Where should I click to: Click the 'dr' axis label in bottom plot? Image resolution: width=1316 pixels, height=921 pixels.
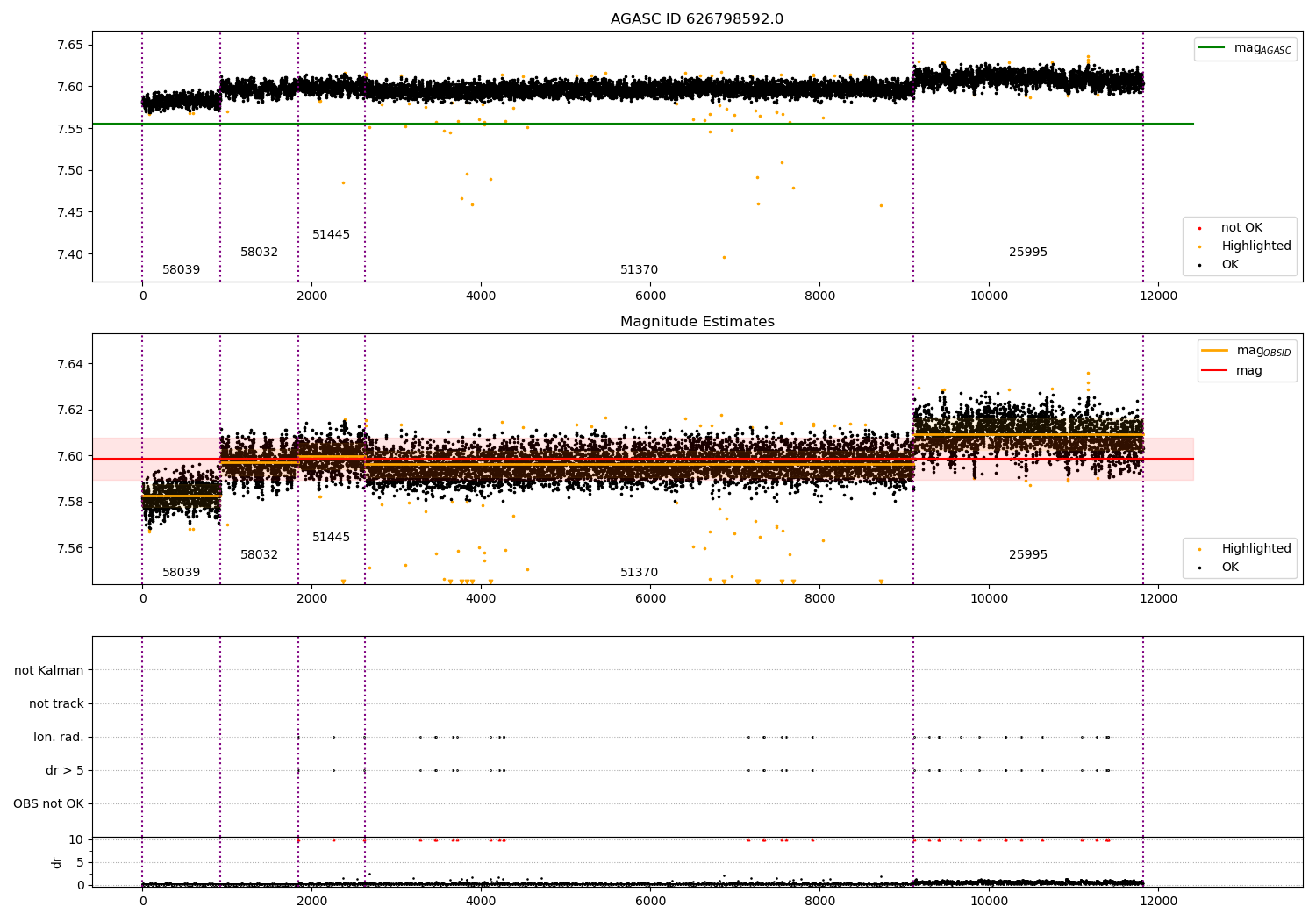pyautogui.click(x=57, y=862)
